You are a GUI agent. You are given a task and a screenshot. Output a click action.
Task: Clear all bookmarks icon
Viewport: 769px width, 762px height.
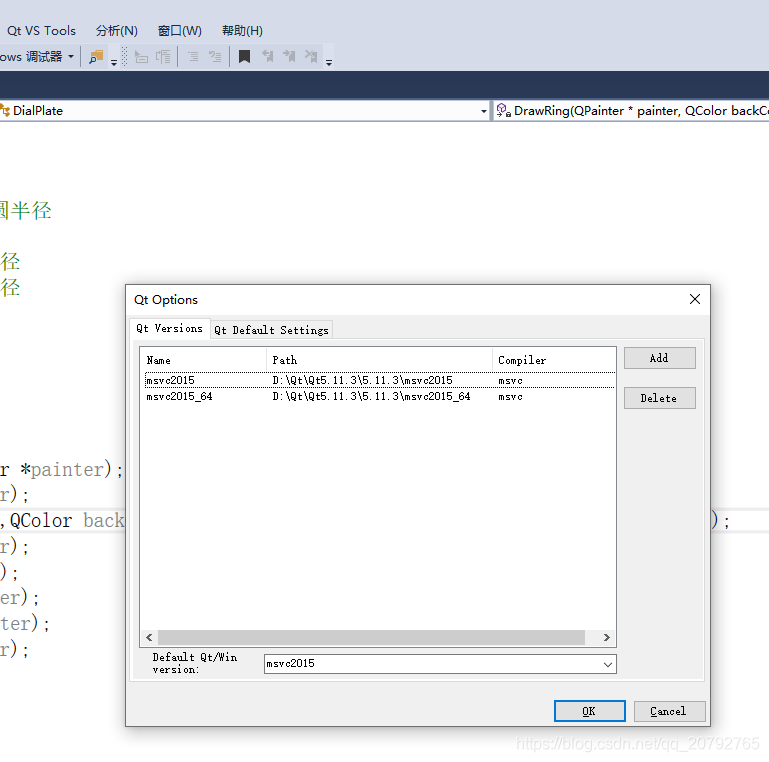[311, 57]
